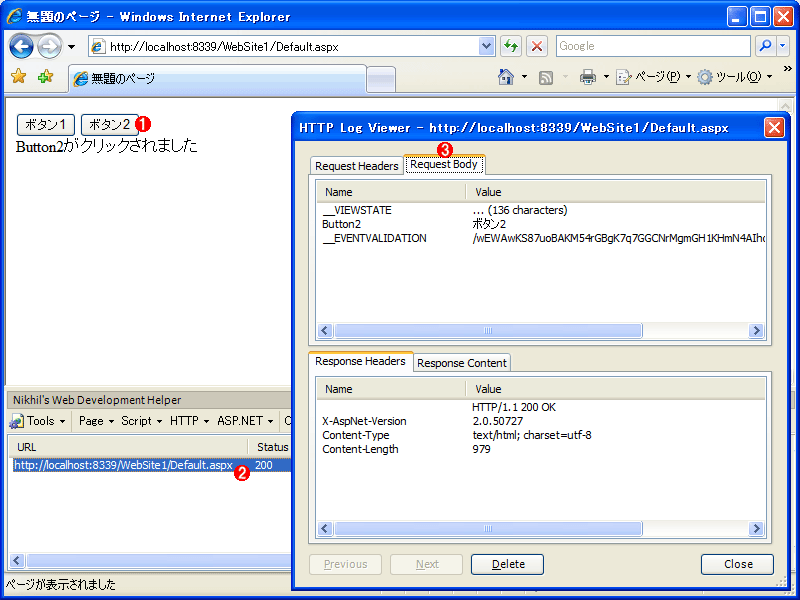Expand the address bar URL dropdown
The width and height of the screenshot is (800, 600).
coord(487,46)
